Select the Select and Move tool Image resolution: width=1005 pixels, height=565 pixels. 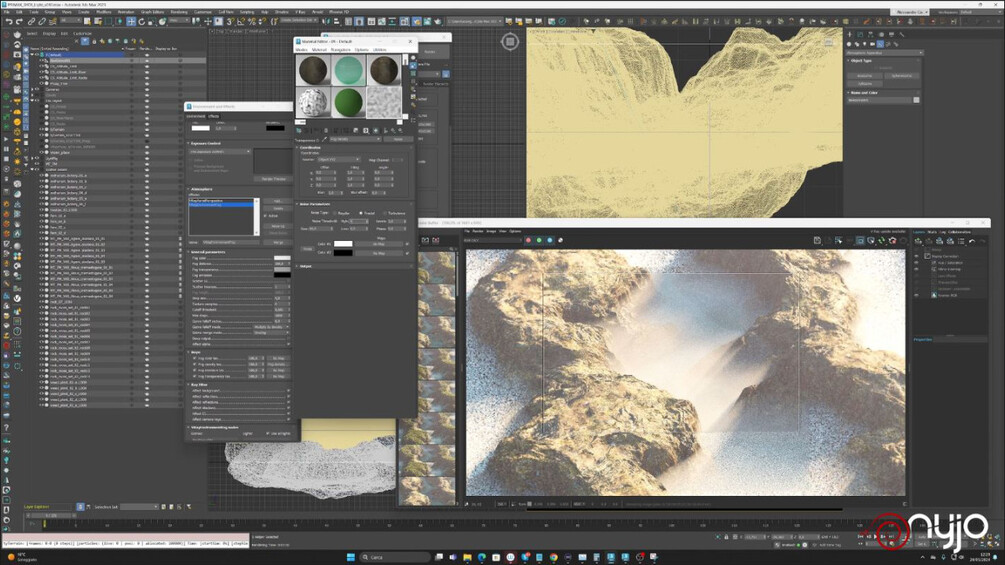[131, 21]
